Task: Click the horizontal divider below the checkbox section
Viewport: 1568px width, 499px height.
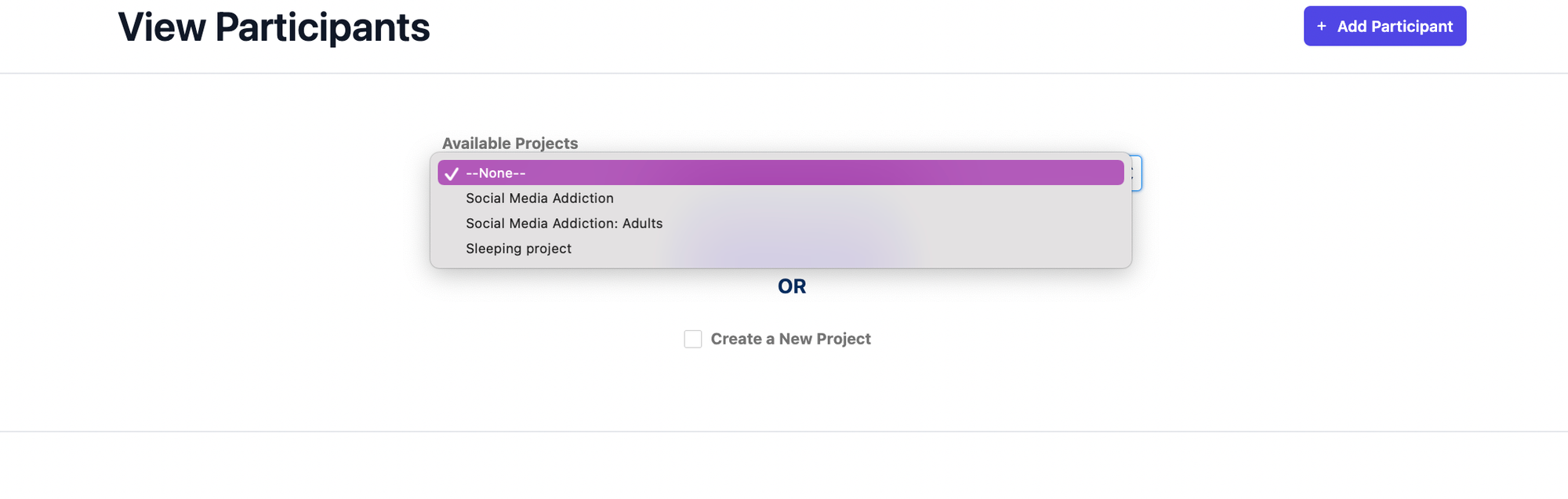Action: pyautogui.click(x=784, y=431)
